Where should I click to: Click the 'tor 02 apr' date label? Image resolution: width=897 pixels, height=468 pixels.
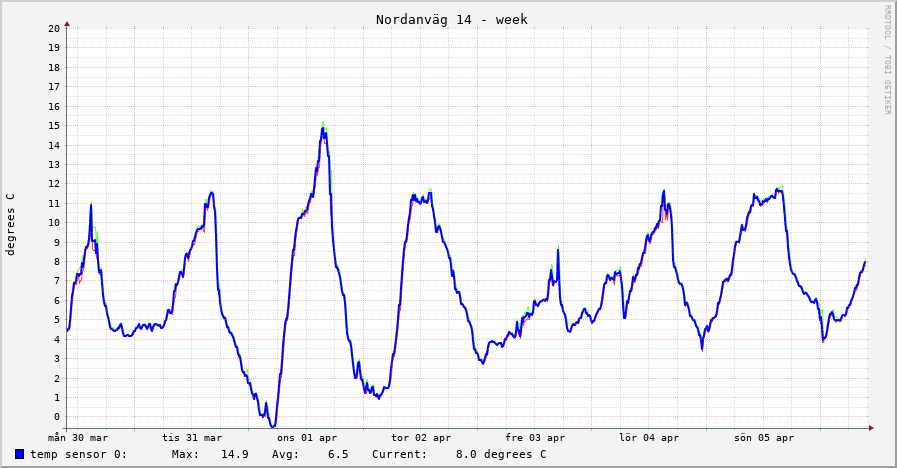pos(421,438)
